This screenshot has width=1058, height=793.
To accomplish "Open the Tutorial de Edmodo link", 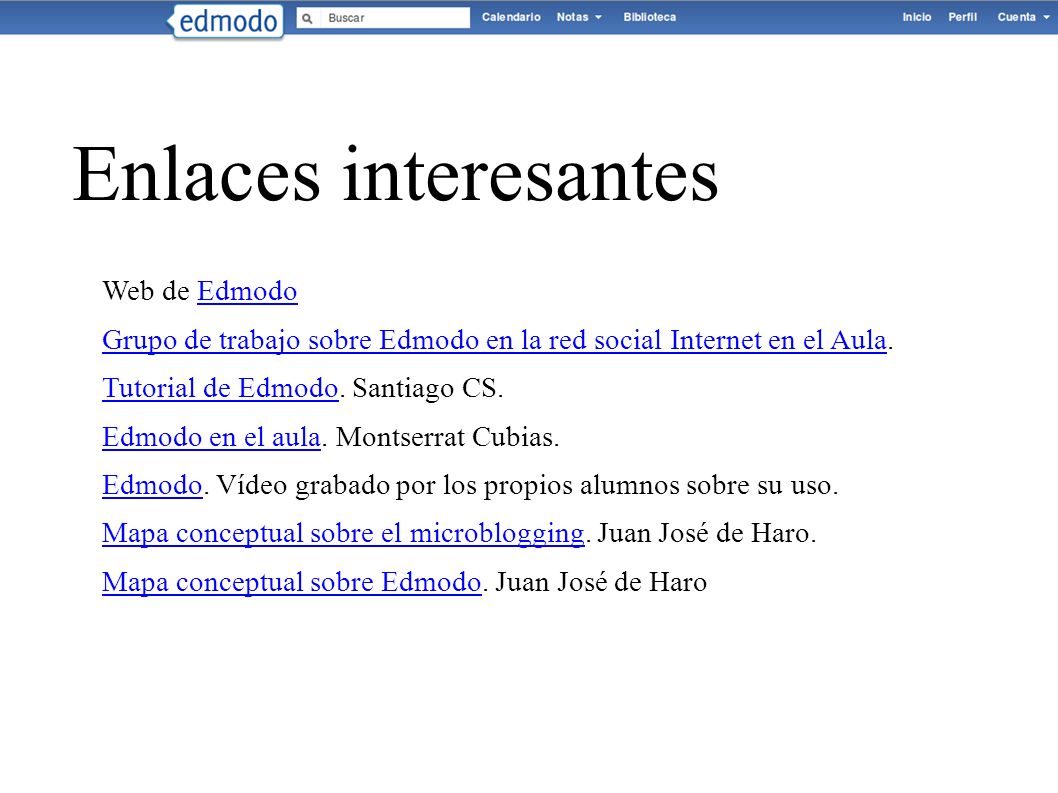I will click(x=220, y=388).
